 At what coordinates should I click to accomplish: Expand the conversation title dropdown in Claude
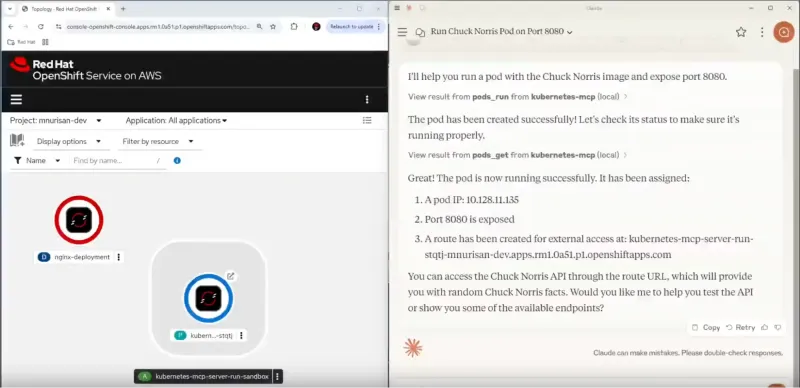tap(569, 32)
